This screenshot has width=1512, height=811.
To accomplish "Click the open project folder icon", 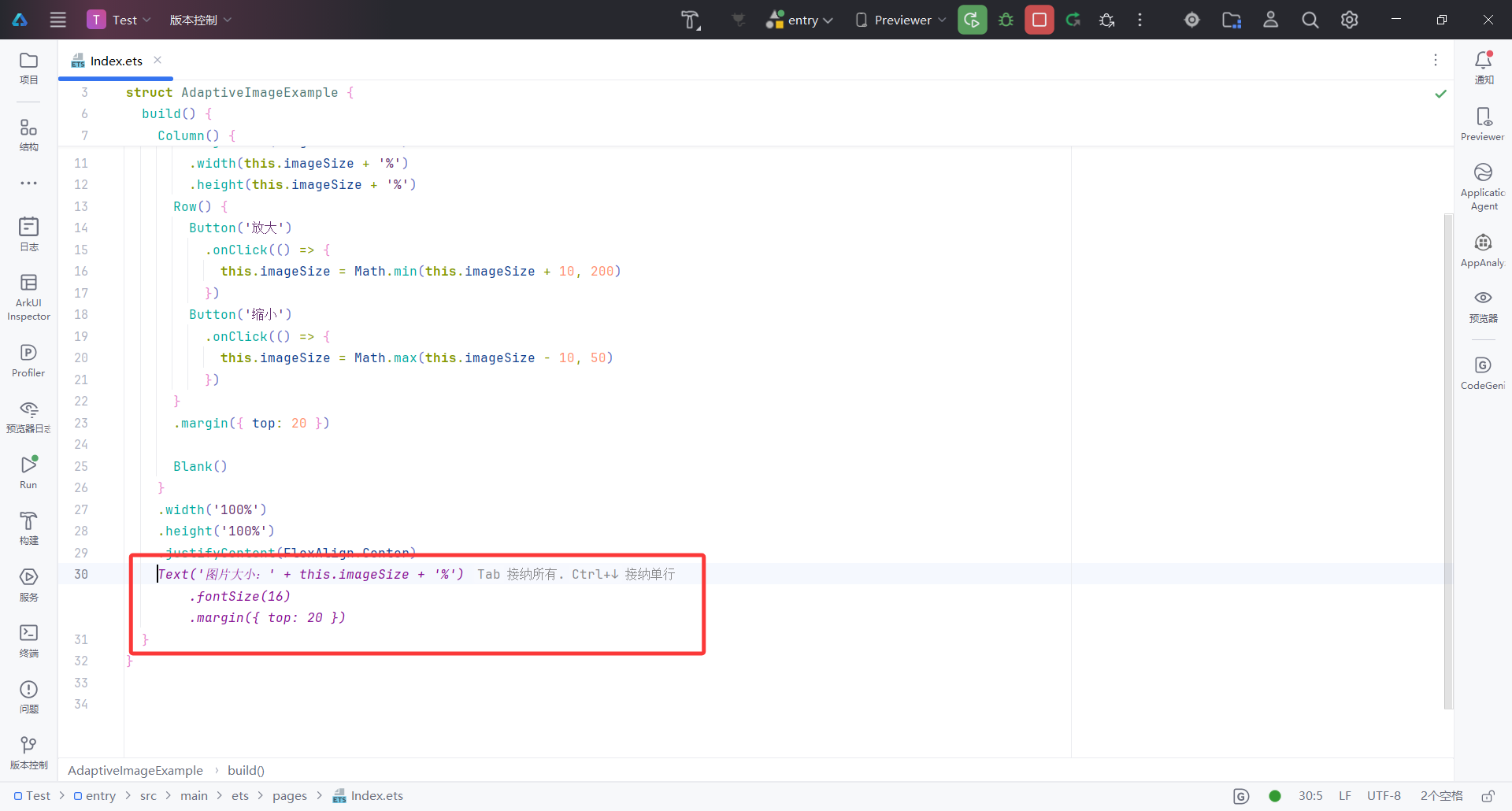I will (x=1232, y=20).
